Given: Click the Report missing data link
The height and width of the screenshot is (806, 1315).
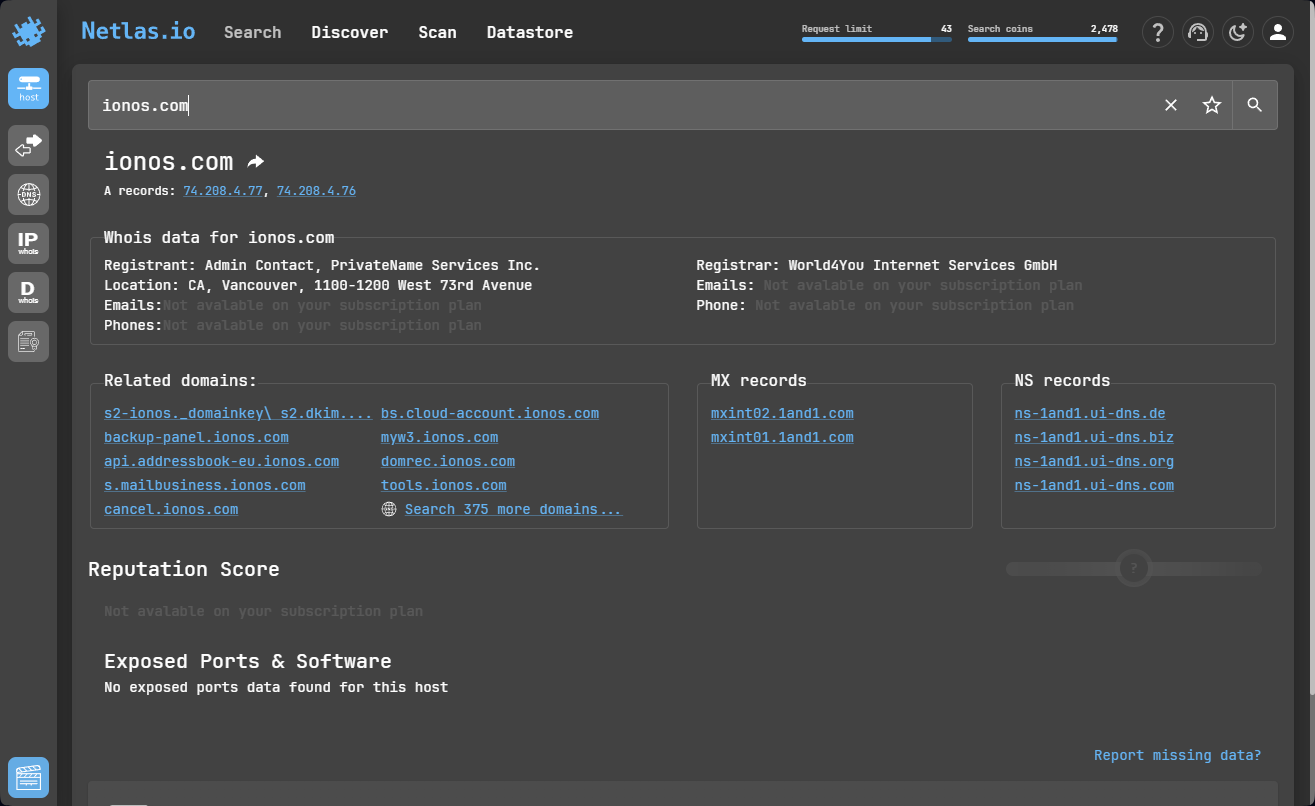Looking at the screenshot, I should pyautogui.click(x=1178, y=755).
